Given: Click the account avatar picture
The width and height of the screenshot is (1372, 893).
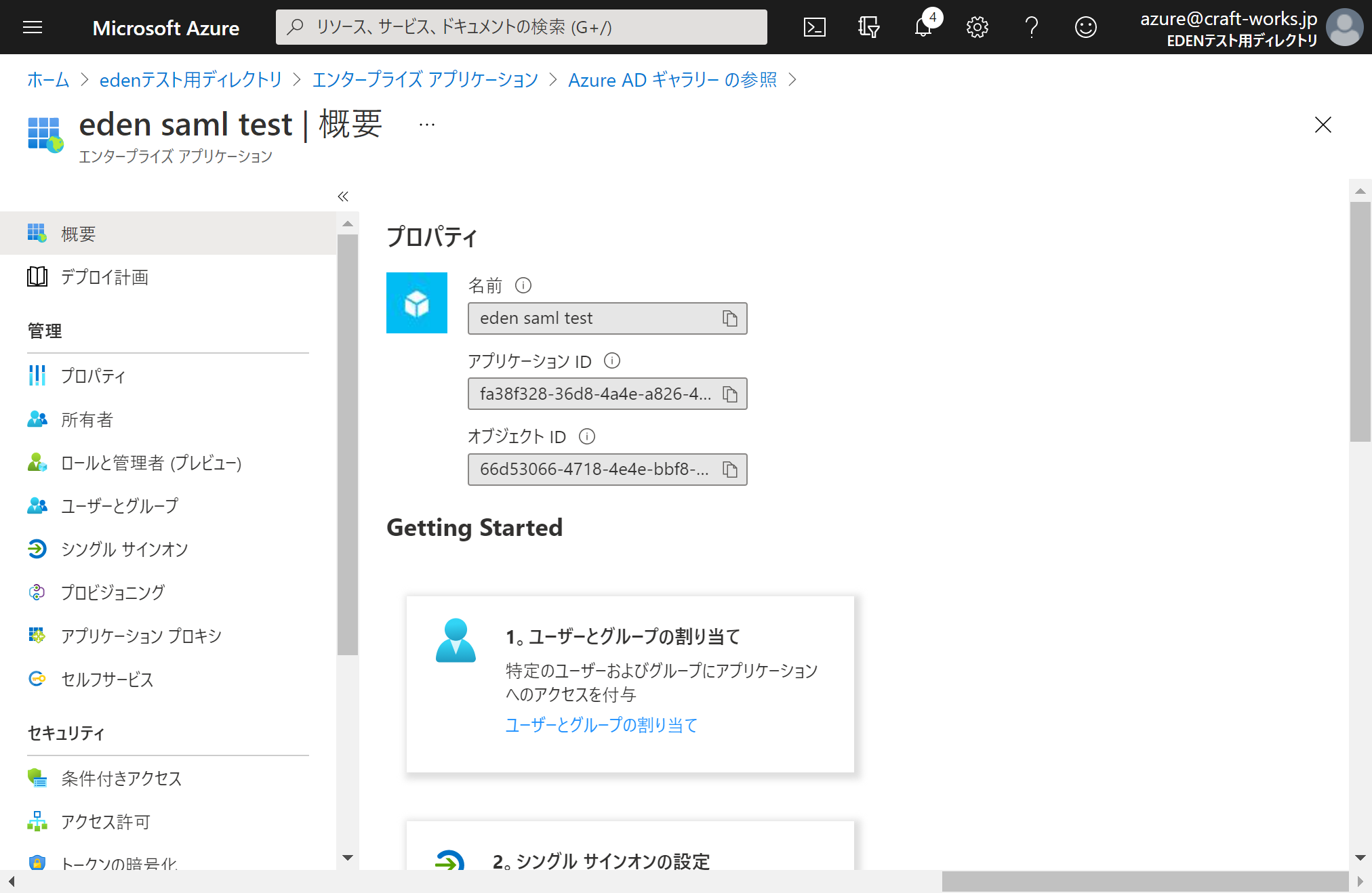Looking at the screenshot, I should click(x=1344, y=27).
